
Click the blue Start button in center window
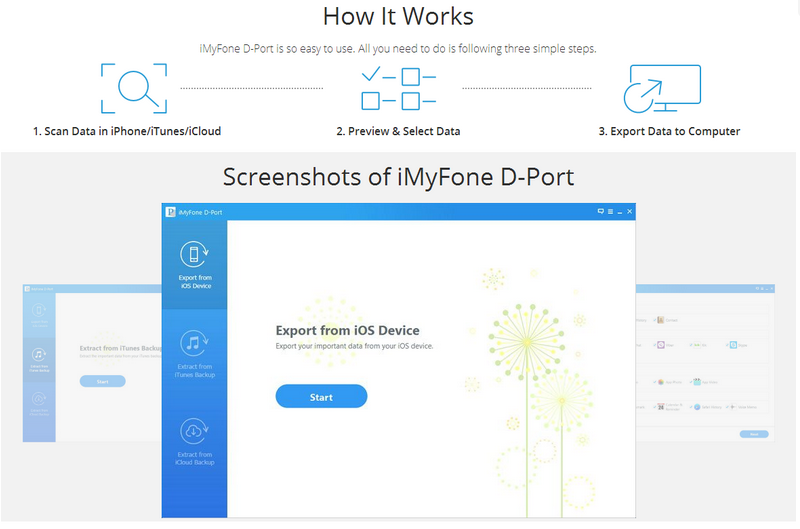coord(321,396)
